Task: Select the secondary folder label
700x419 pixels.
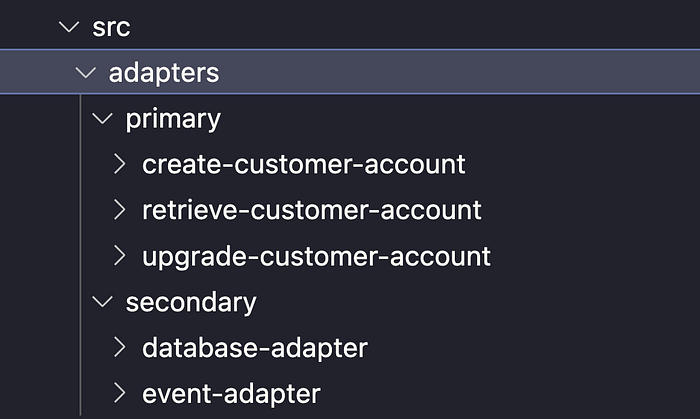Action: pos(191,303)
